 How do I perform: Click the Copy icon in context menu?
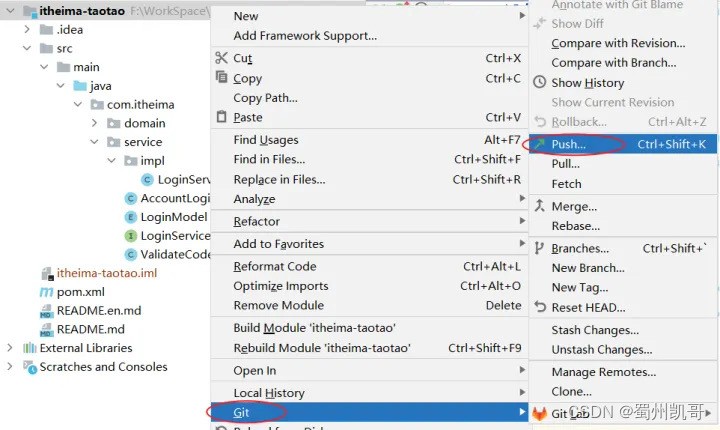tap(221, 78)
